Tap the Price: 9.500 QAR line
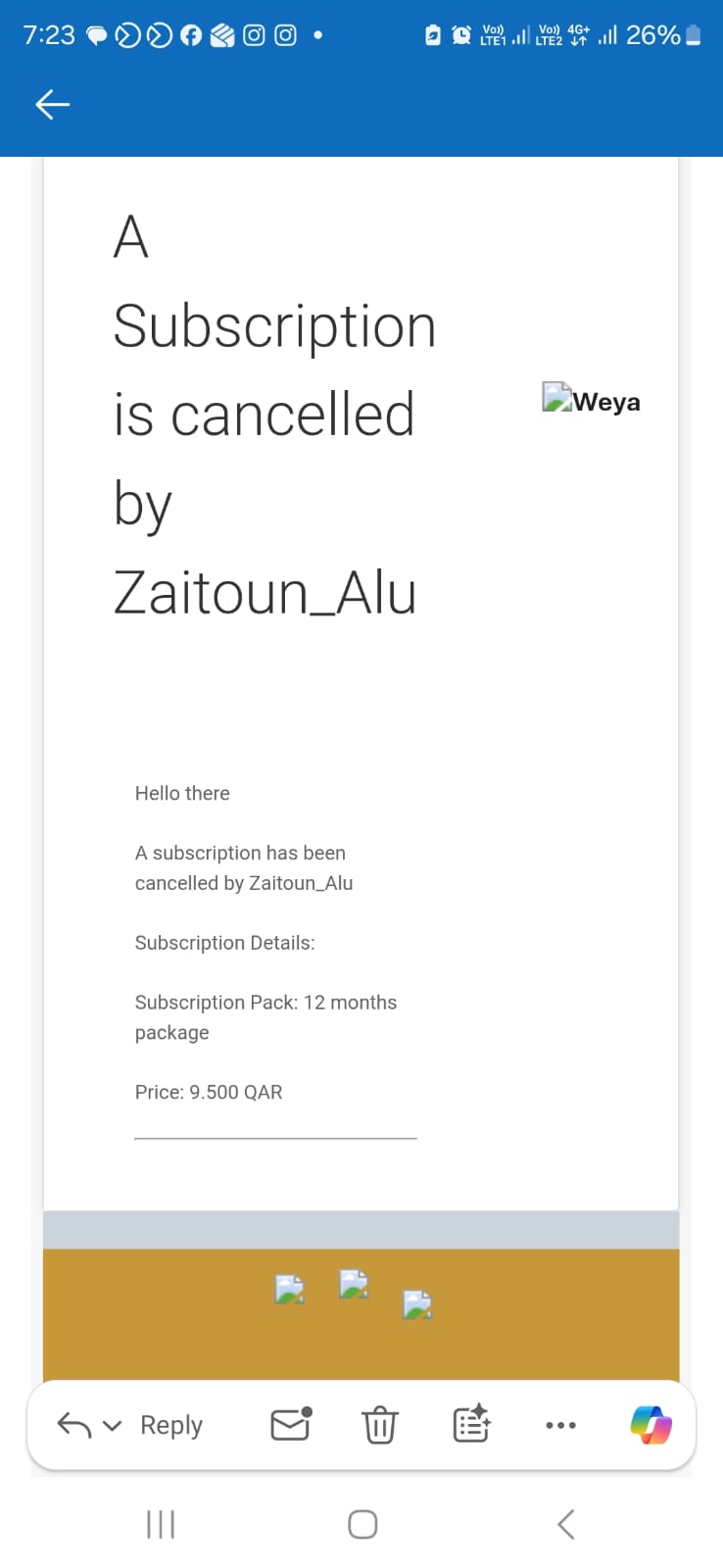723x1568 pixels. [209, 1092]
